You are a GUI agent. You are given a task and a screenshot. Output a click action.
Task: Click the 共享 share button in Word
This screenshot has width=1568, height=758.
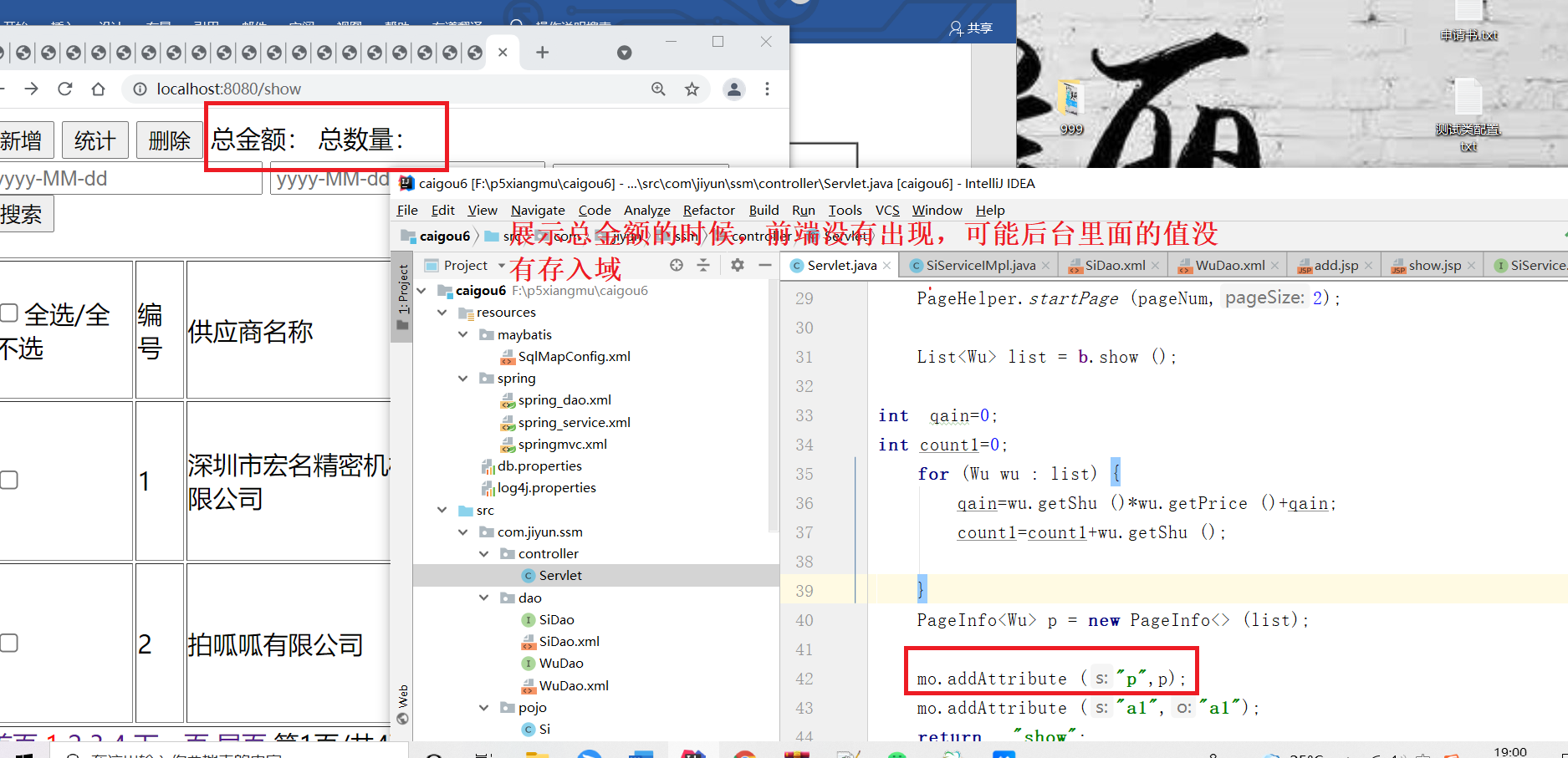coord(971,28)
